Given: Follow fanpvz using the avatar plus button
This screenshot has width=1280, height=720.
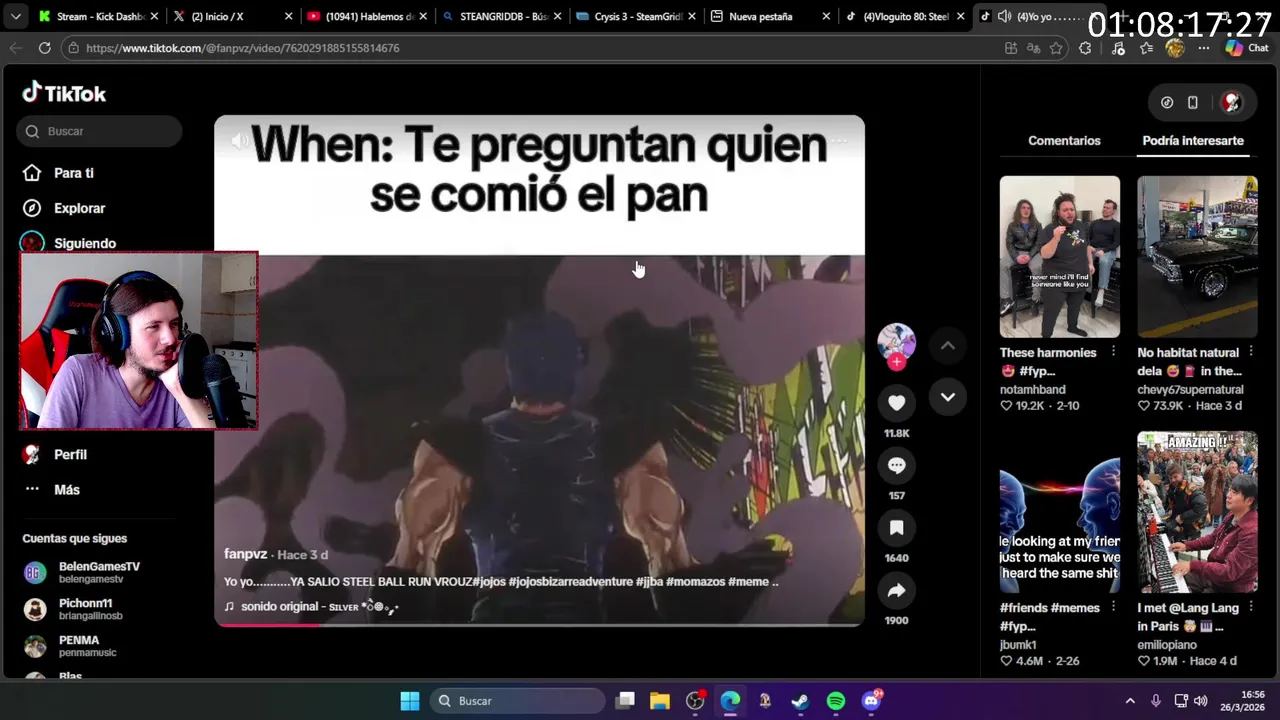Looking at the screenshot, I should click(896, 362).
